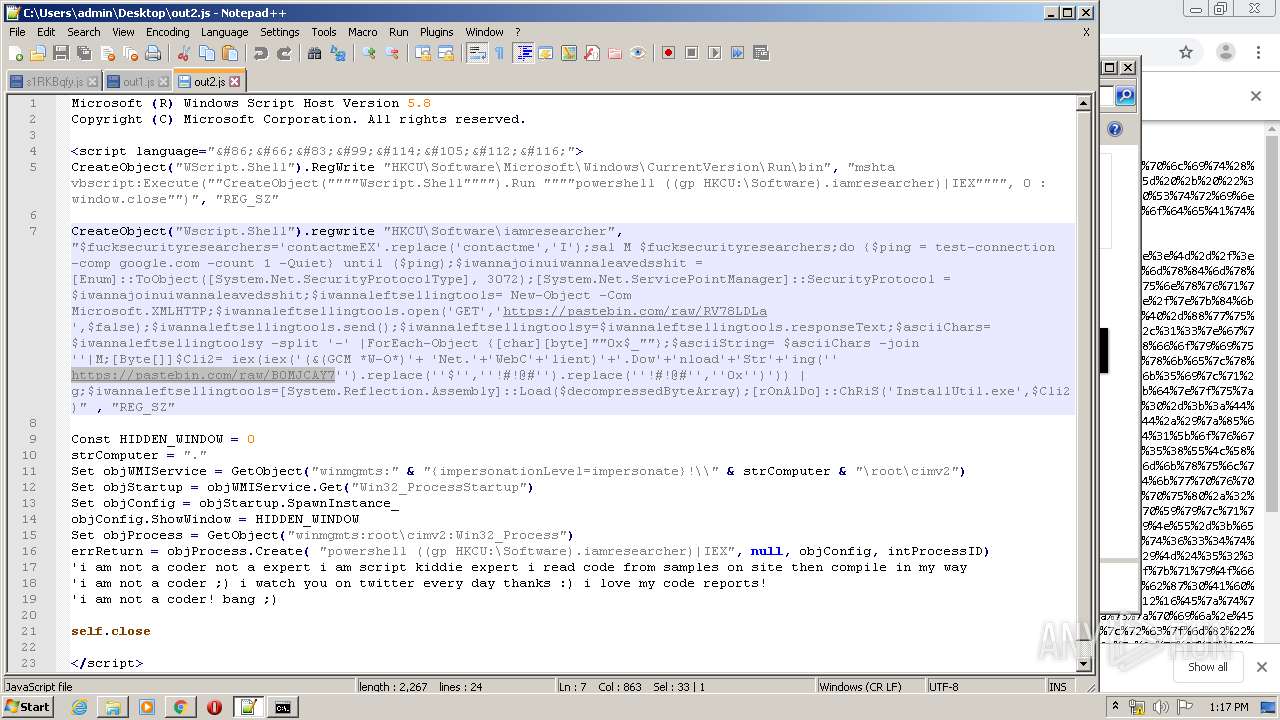Open the Plugins menu

click(x=436, y=32)
